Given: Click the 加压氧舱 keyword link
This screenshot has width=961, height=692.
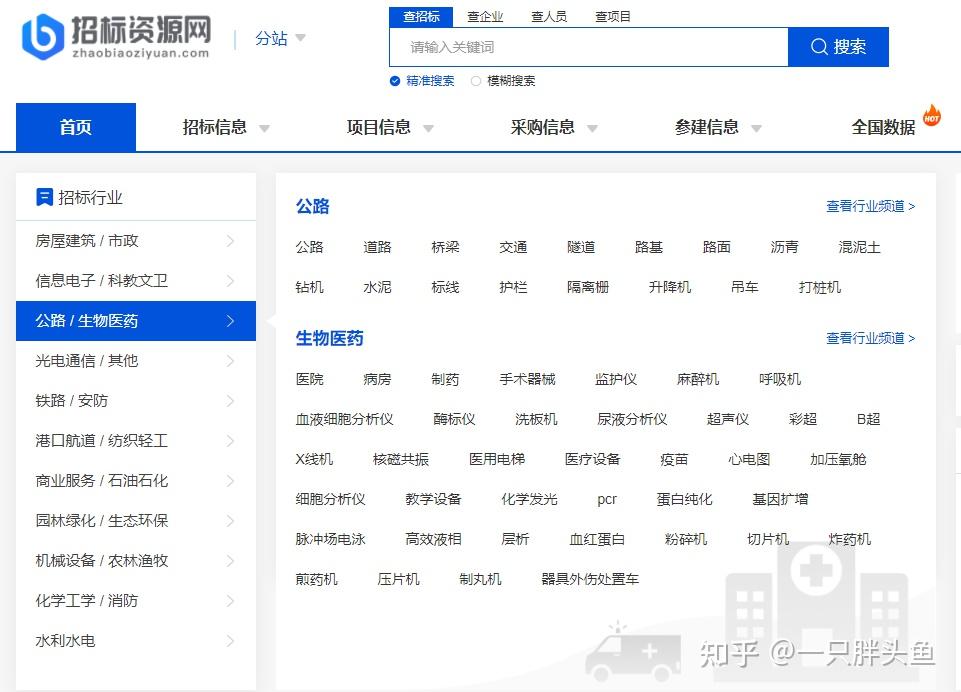Looking at the screenshot, I should pos(838,459).
